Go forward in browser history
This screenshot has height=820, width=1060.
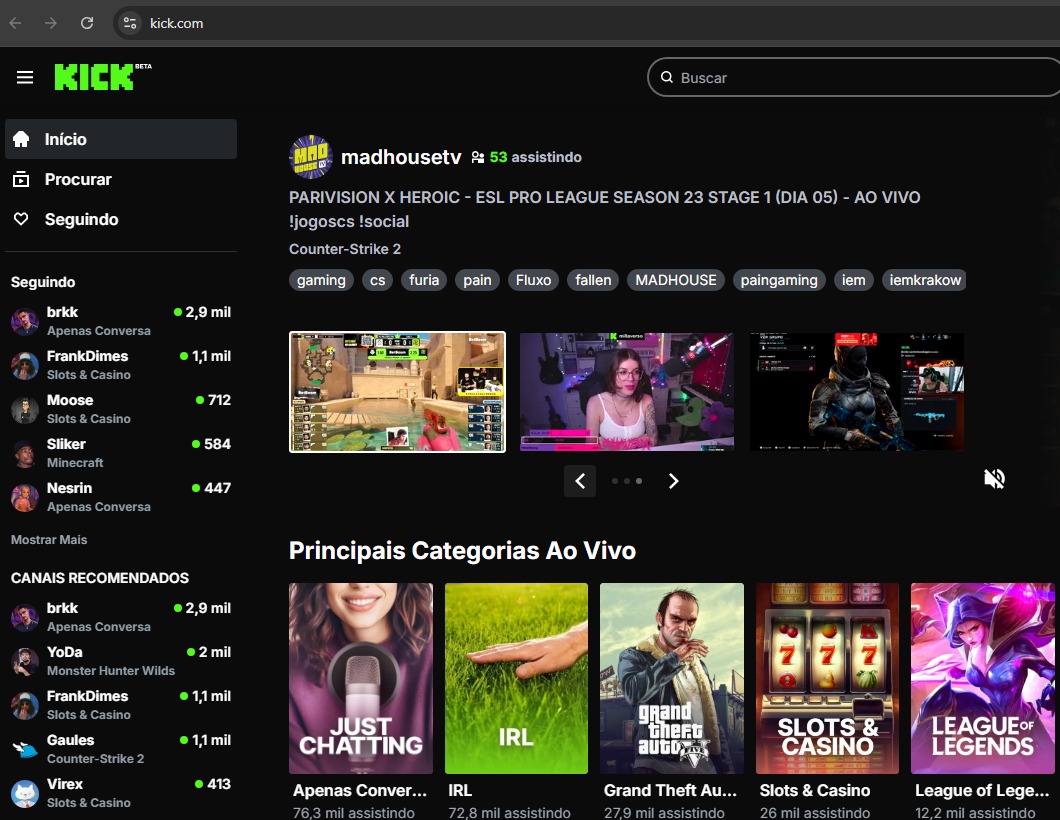click(51, 23)
